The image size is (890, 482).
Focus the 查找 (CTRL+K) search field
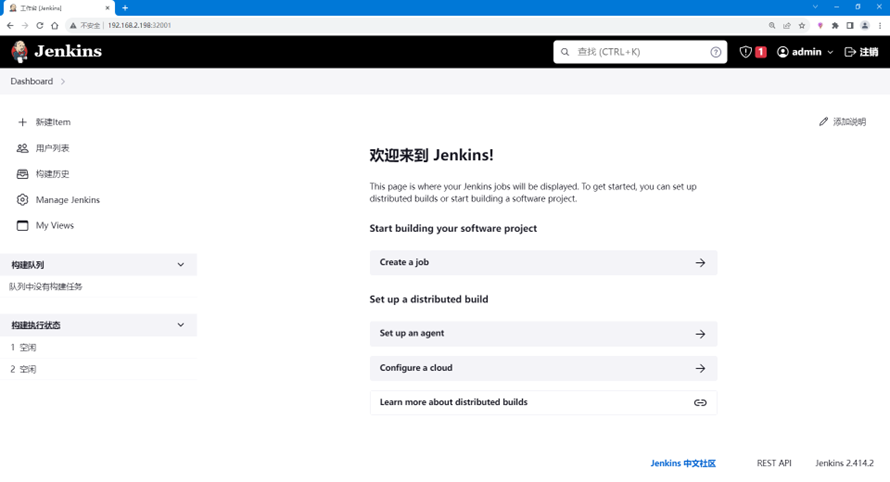click(x=640, y=52)
